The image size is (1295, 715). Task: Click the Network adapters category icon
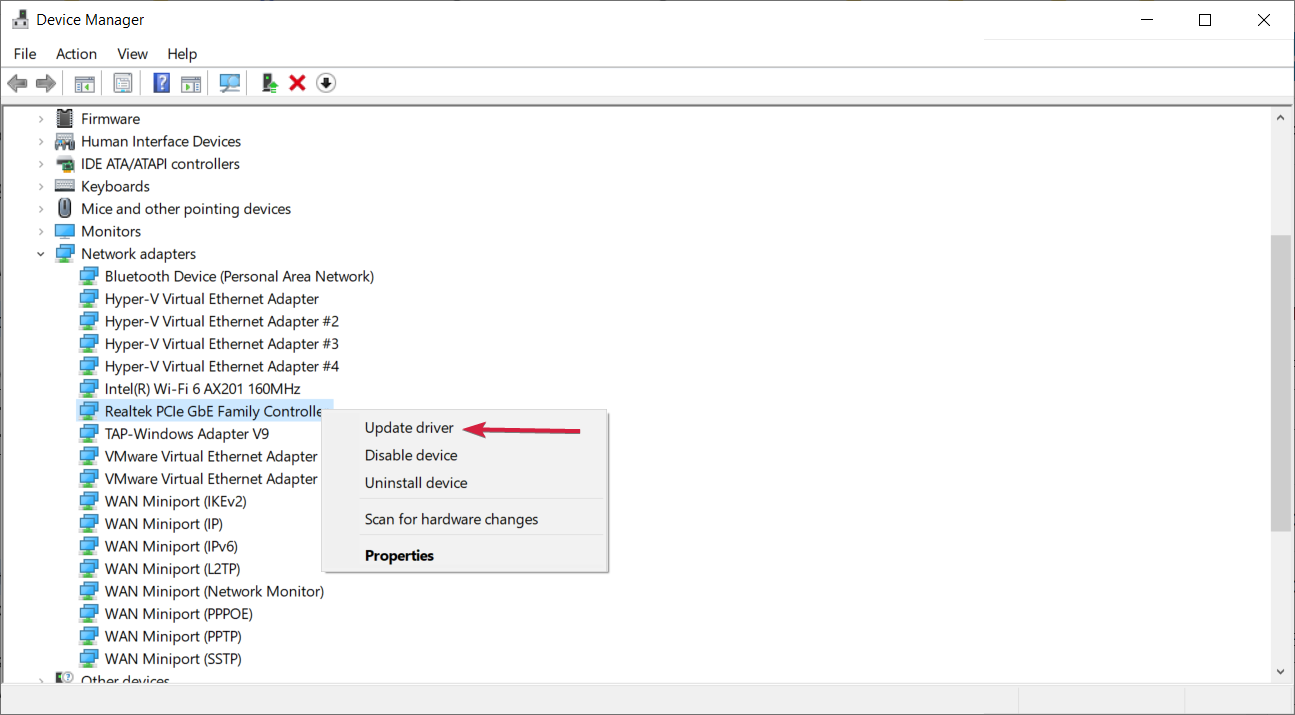(65, 254)
